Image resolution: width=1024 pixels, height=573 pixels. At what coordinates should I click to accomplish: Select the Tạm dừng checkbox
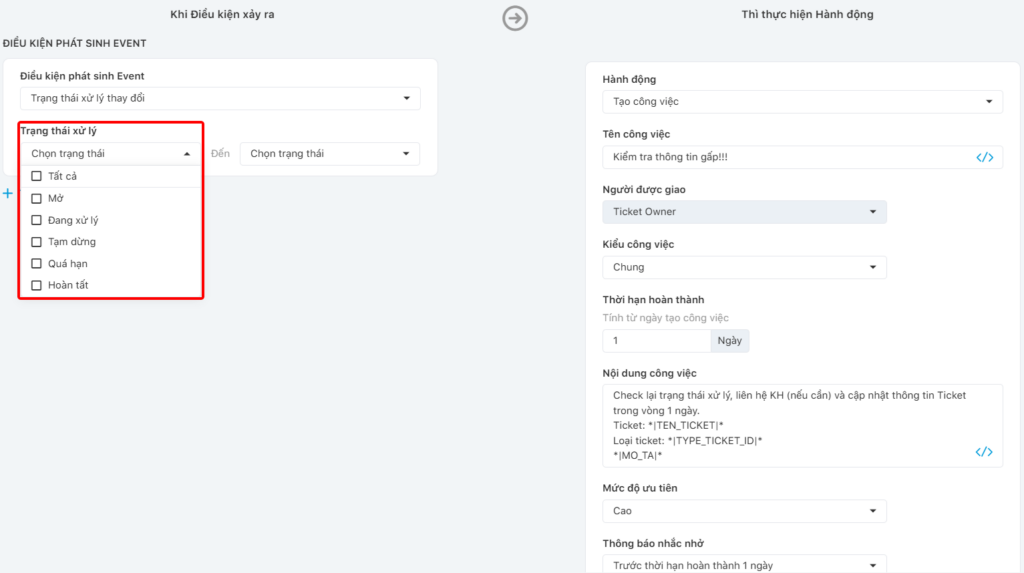[x=37, y=242]
